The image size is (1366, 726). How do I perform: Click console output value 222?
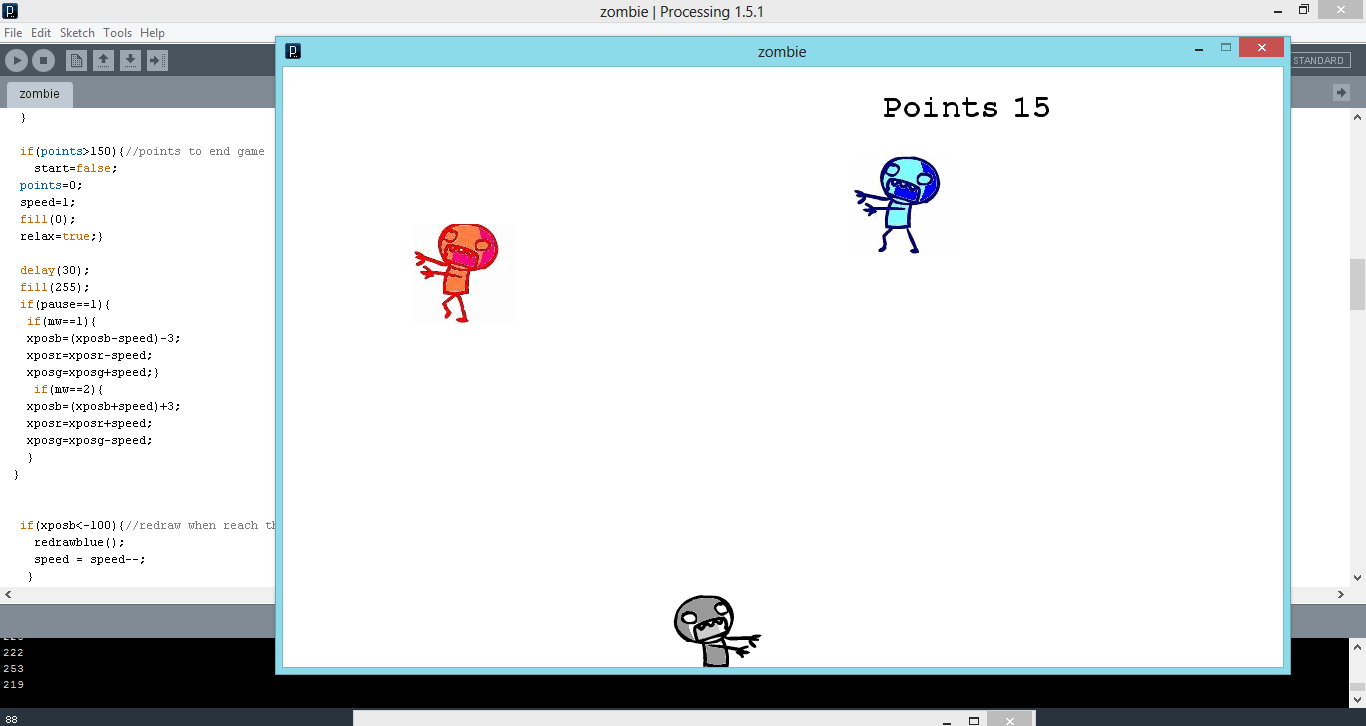[x=13, y=652]
